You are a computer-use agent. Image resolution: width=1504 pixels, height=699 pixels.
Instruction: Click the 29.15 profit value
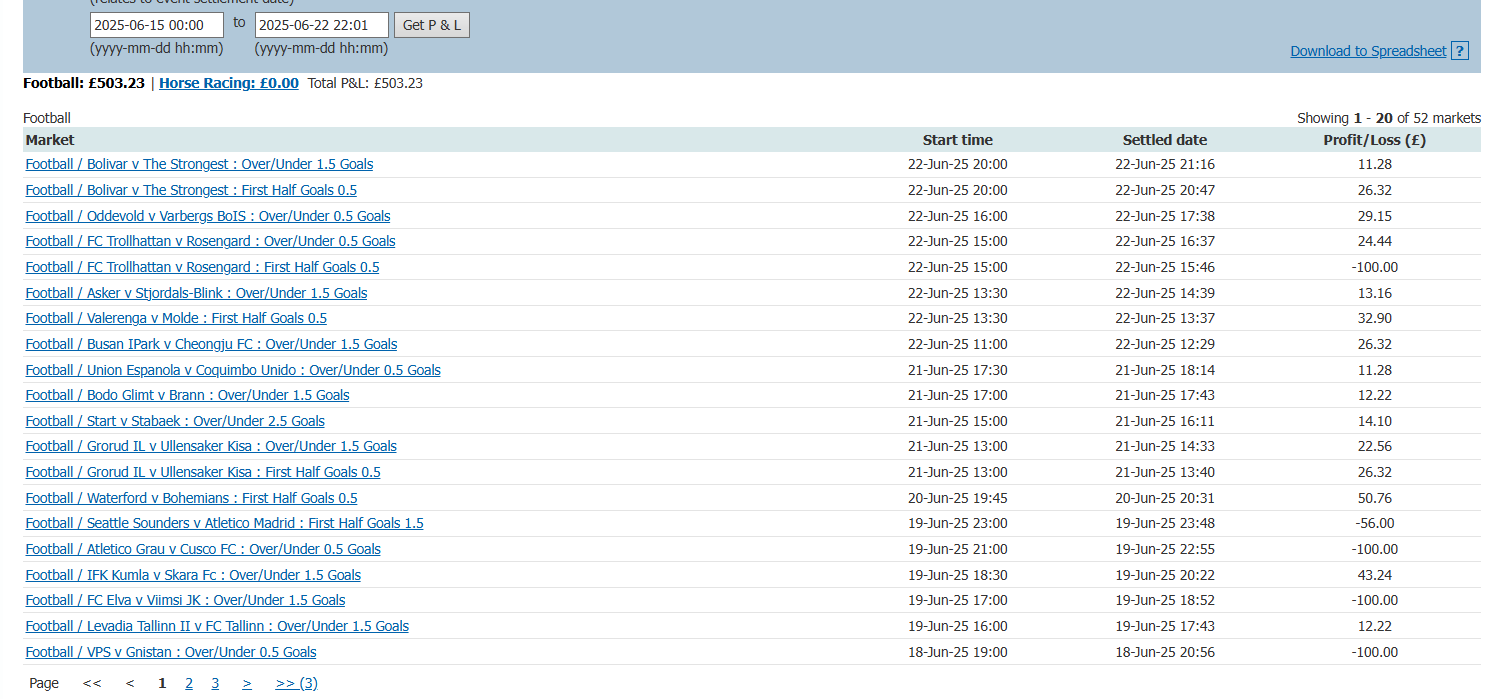click(x=1374, y=216)
